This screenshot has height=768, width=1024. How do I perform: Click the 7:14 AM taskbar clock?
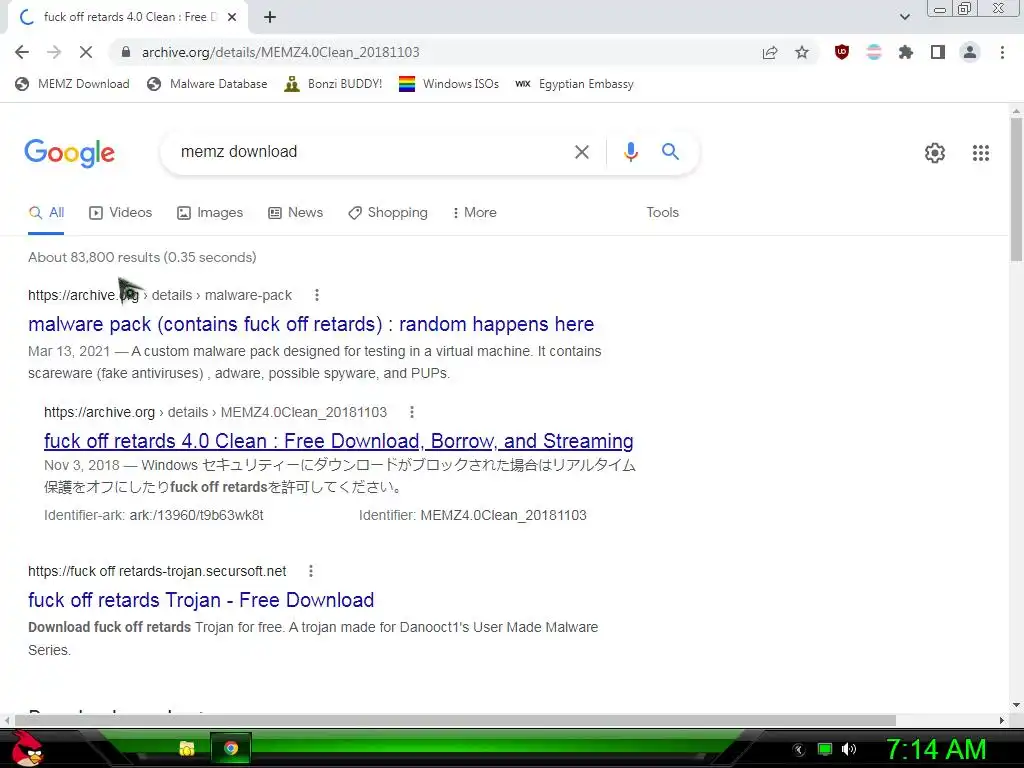click(x=936, y=749)
